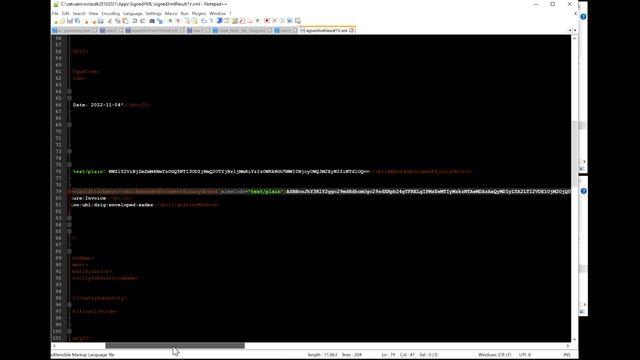Click line number 79 in the margin
Image resolution: width=640 pixels, height=360 pixels.
(x=58, y=191)
